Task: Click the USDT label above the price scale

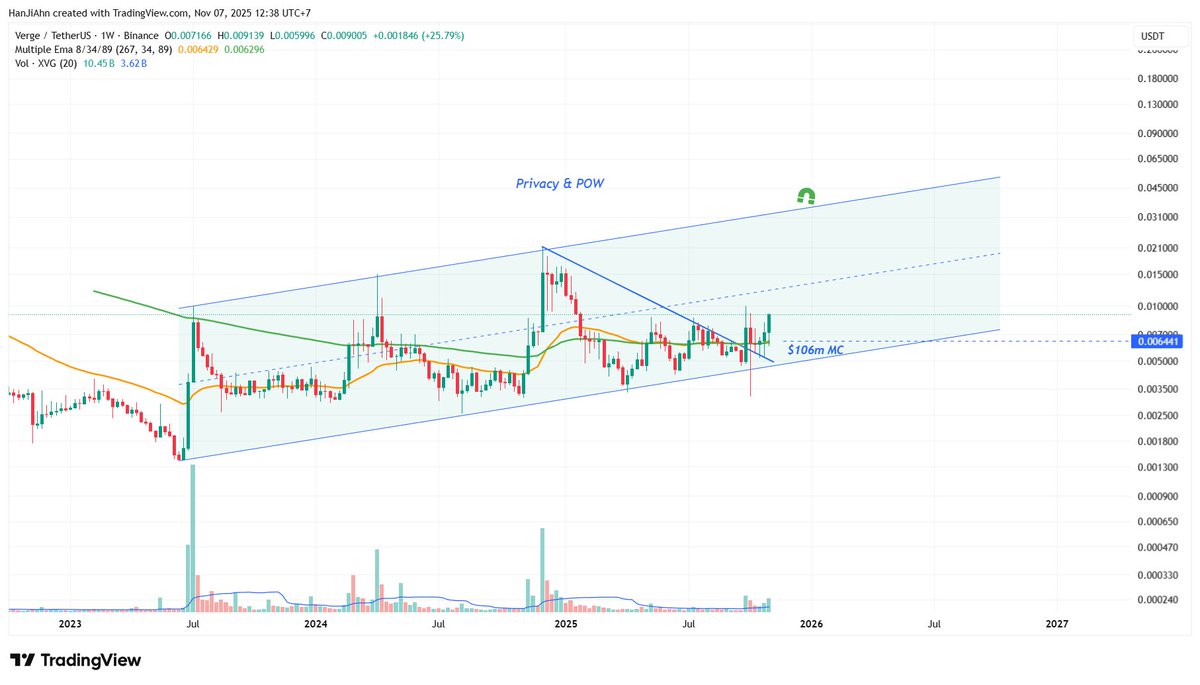Action: click(x=1152, y=35)
